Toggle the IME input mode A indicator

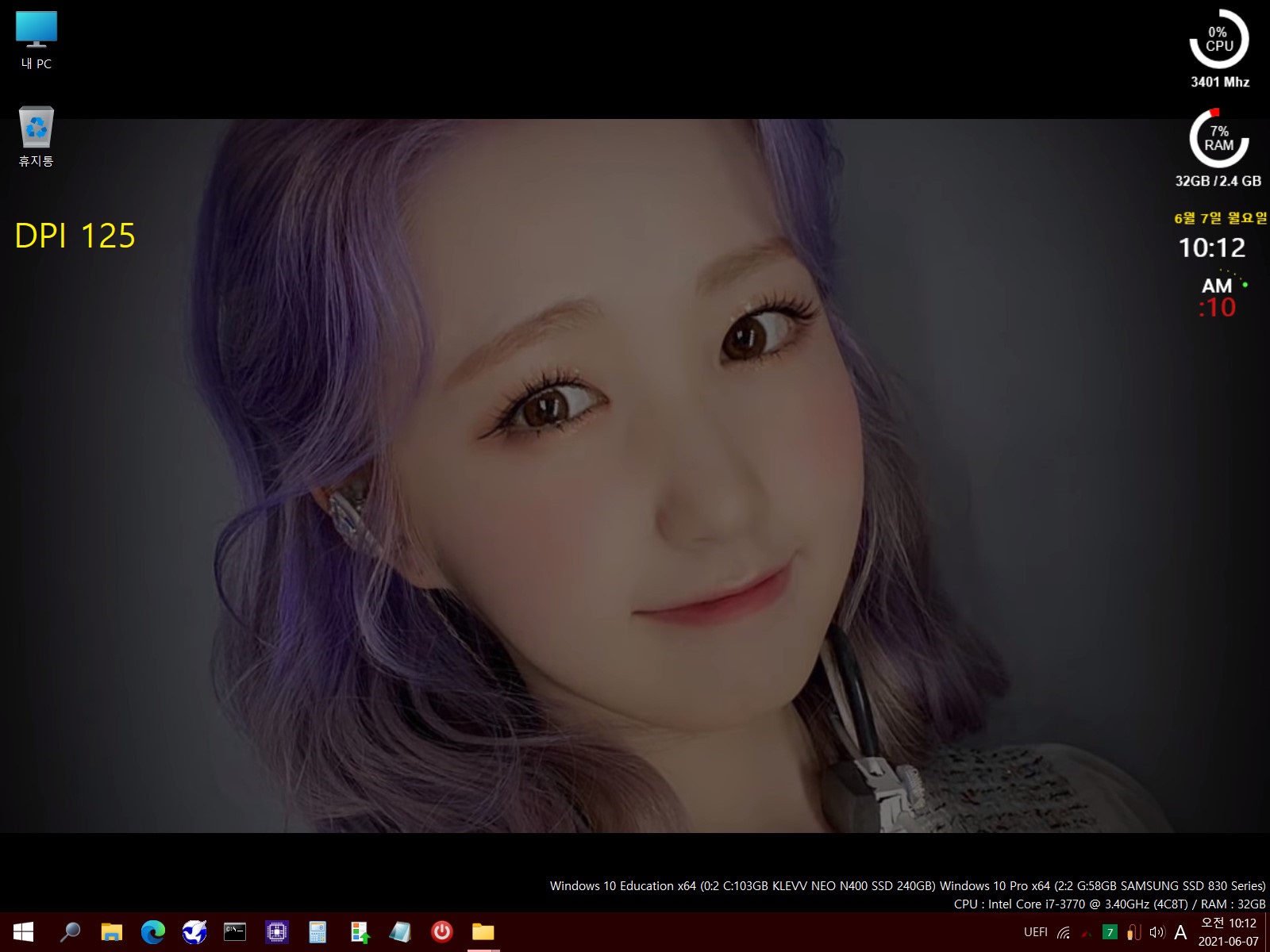(1181, 933)
